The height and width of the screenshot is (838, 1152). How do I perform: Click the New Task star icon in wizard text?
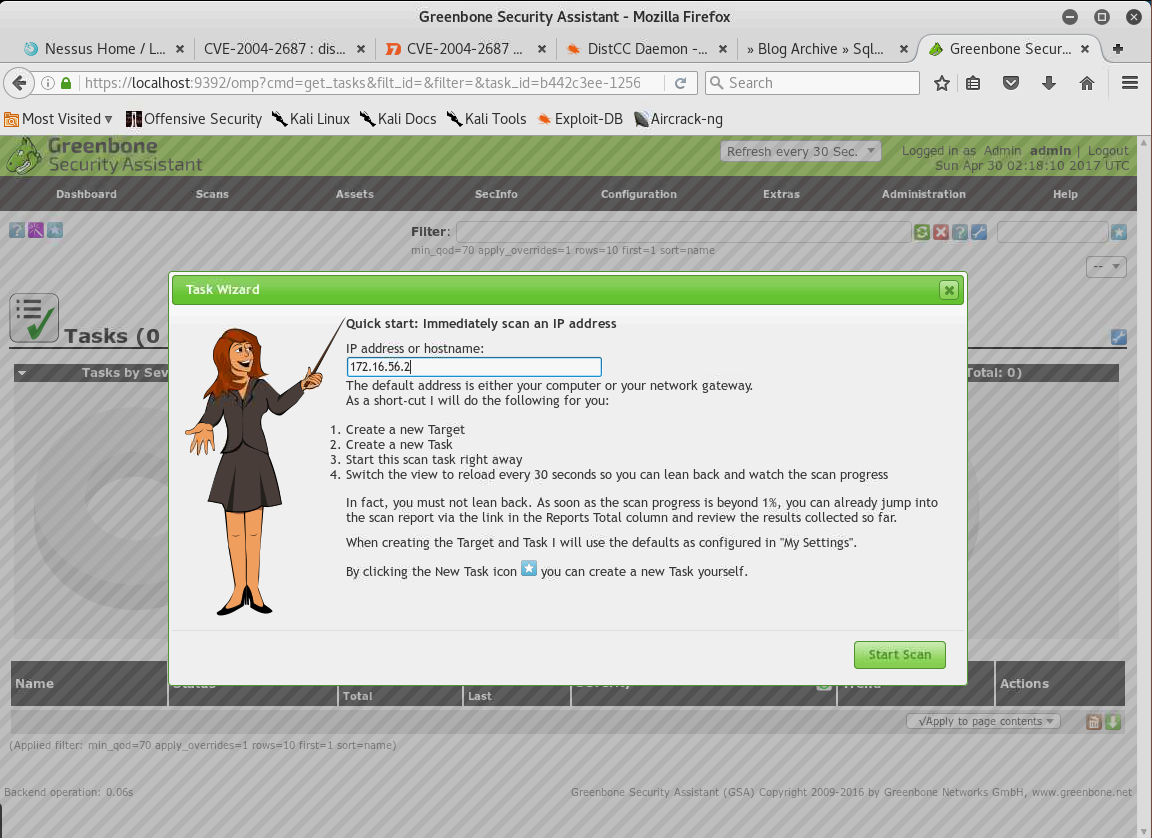tap(529, 570)
